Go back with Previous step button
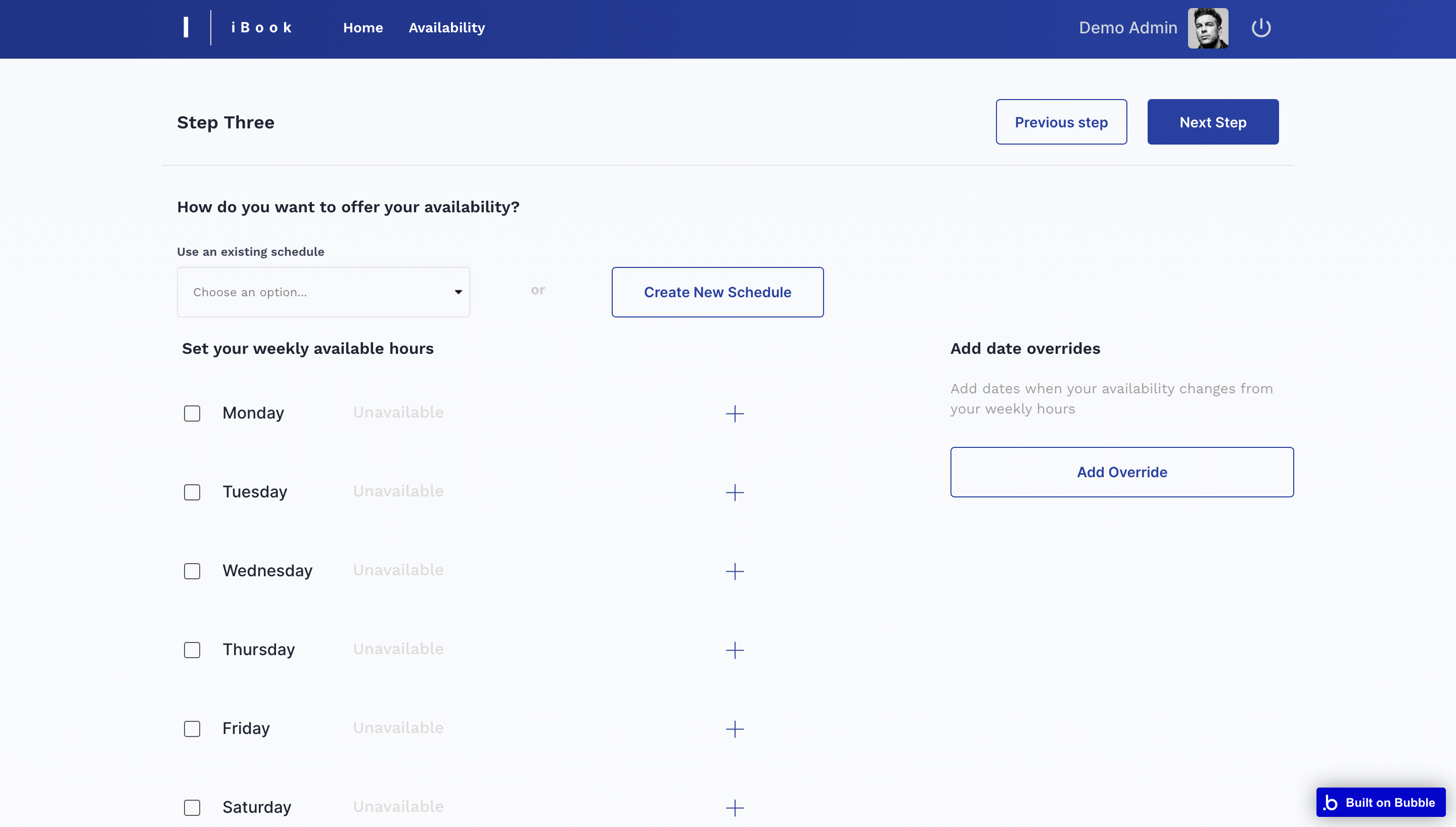This screenshot has width=1456, height=827. pos(1061,122)
